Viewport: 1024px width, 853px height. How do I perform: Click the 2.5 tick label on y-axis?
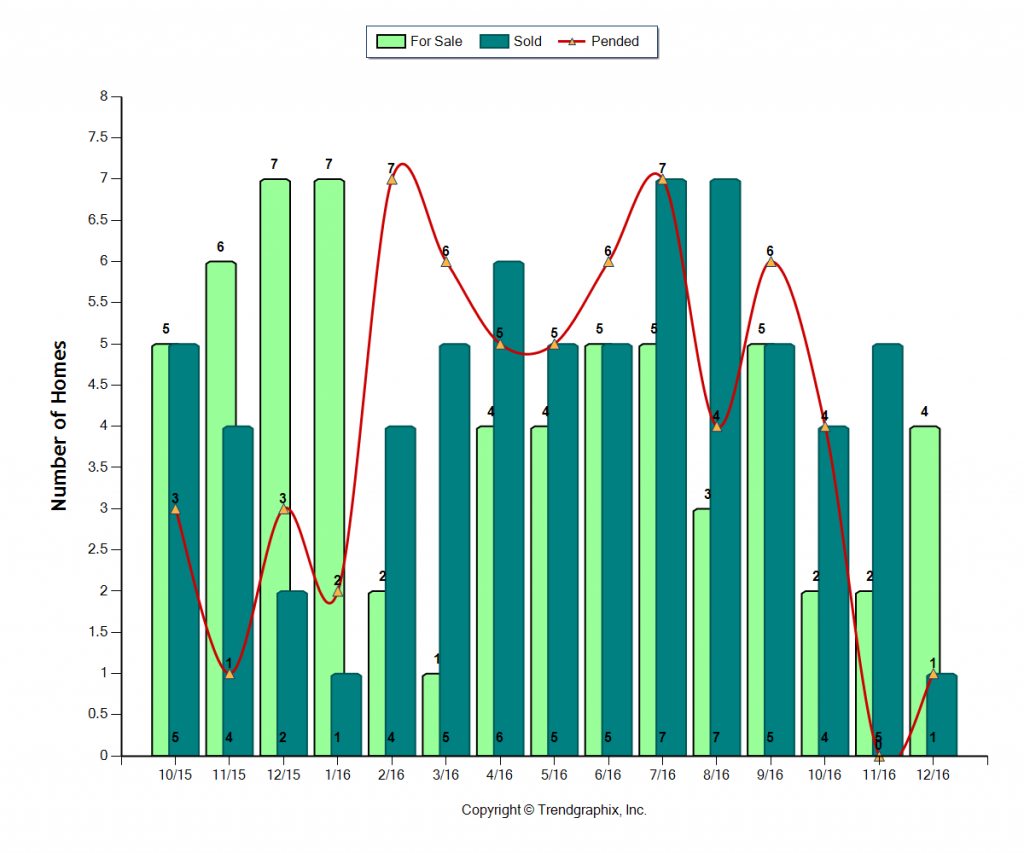click(98, 549)
